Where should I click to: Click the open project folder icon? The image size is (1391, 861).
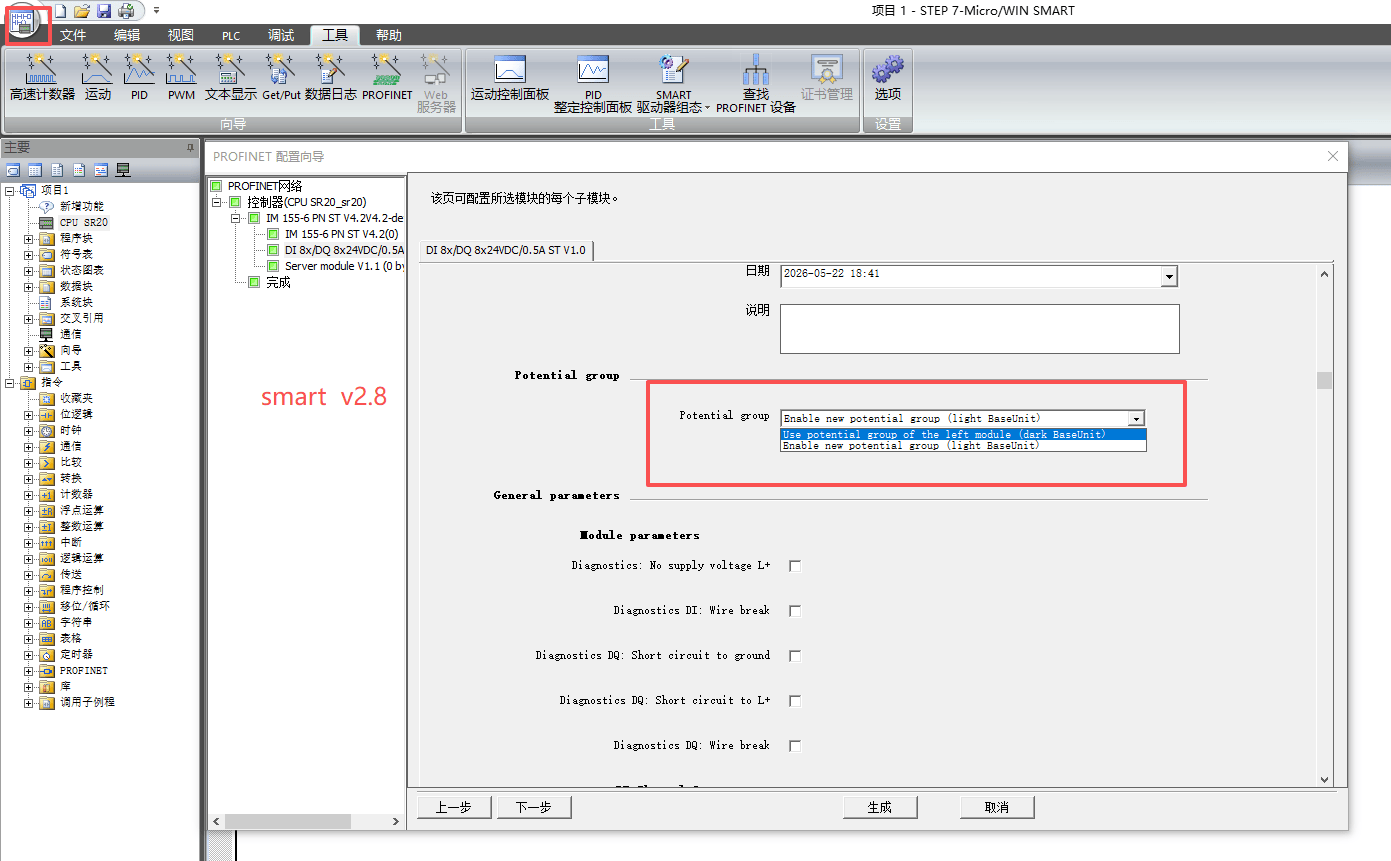82,11
